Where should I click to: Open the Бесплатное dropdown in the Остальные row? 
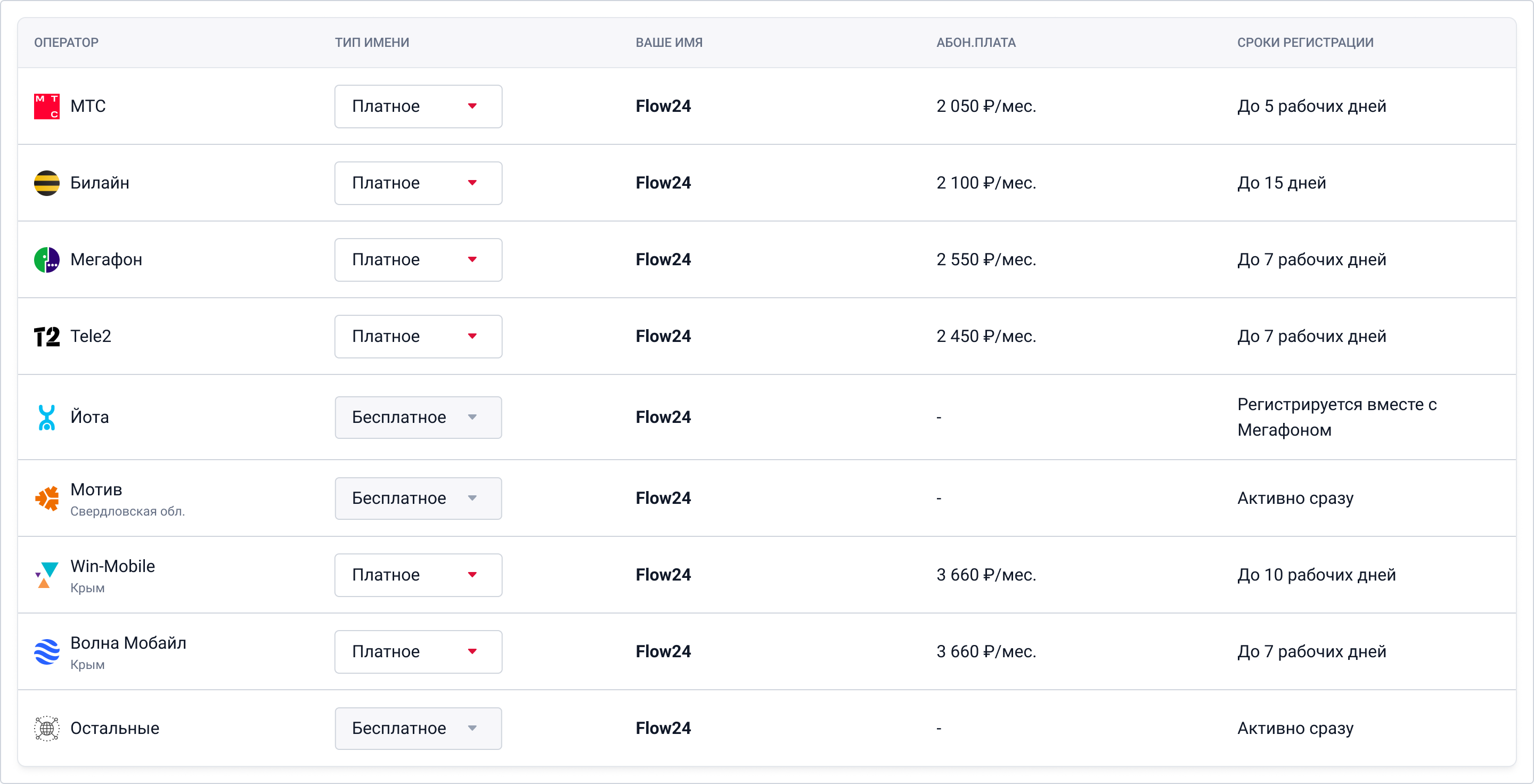418,729
